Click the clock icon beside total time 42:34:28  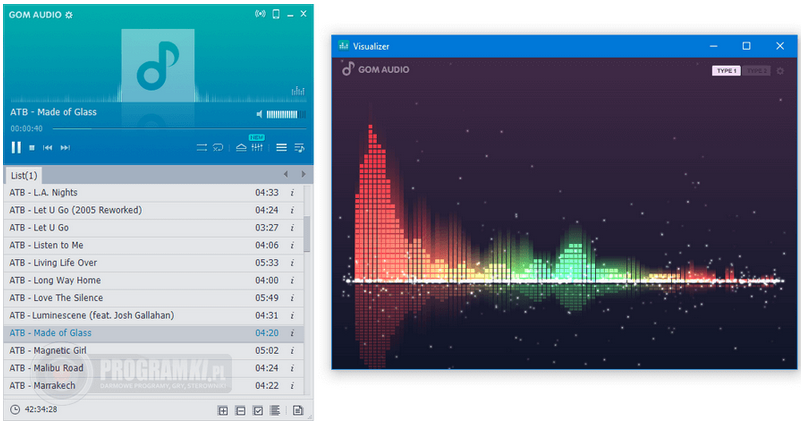point(15,410)
